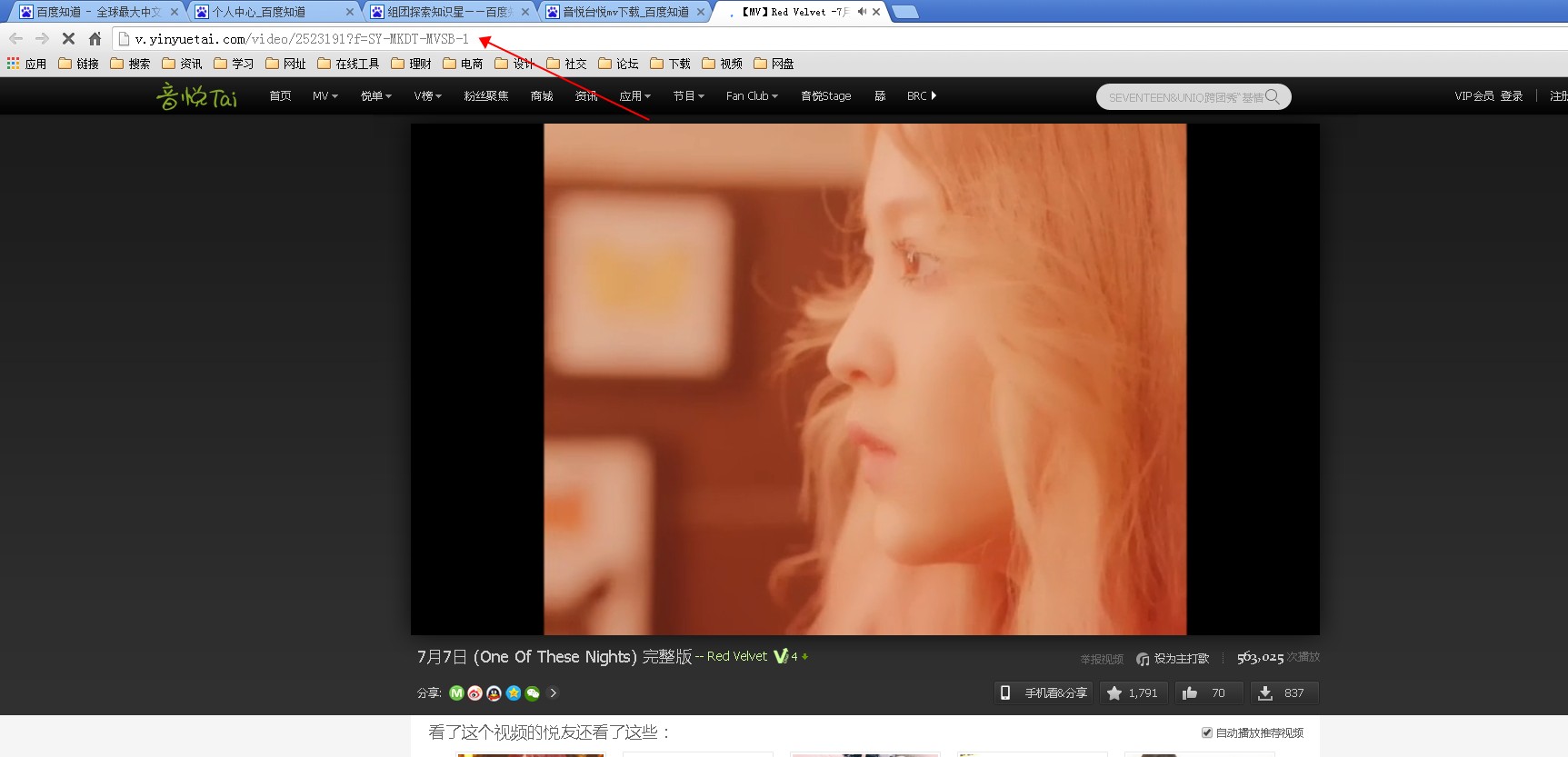Image resolution: width=1568 pixels, height=757 pixels.
Task: Share video via green M icon
Action: [x=456, y=693]
